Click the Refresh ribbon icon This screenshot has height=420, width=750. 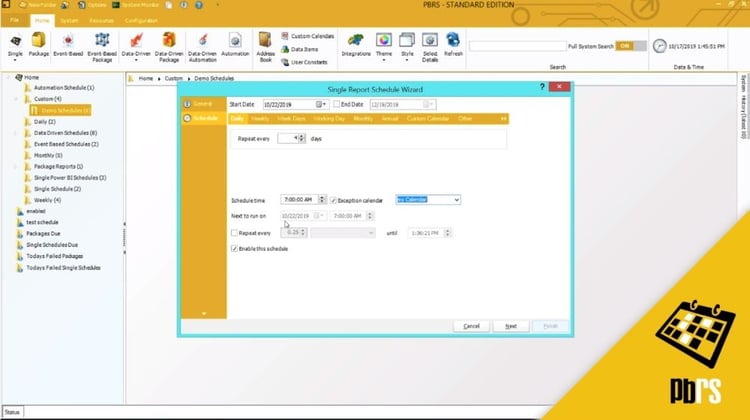point(453,41)
